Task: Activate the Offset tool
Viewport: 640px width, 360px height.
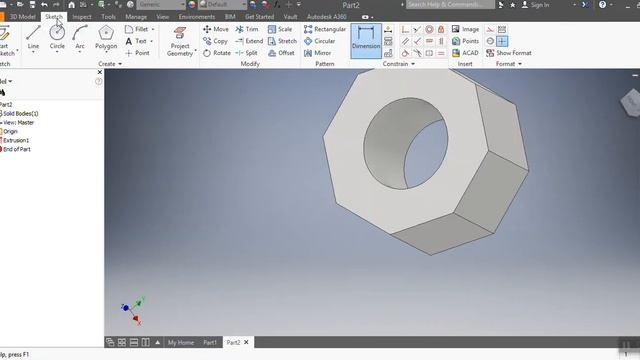Action: coord(281,53)
